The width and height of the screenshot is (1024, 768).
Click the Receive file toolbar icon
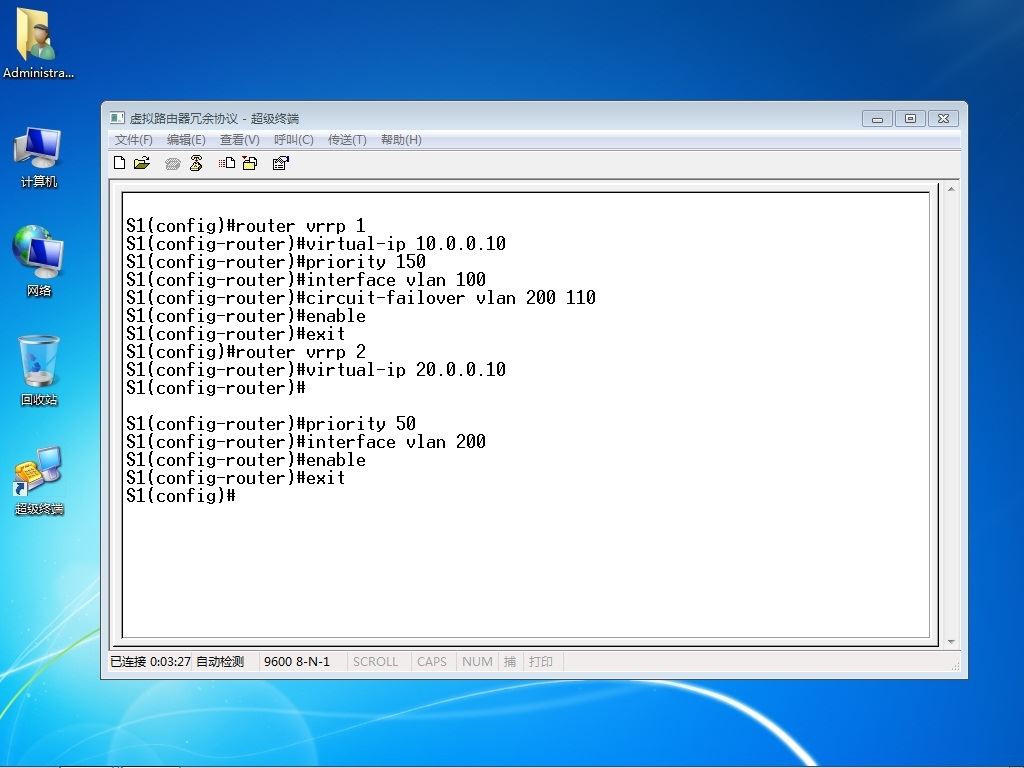point(250,163)
